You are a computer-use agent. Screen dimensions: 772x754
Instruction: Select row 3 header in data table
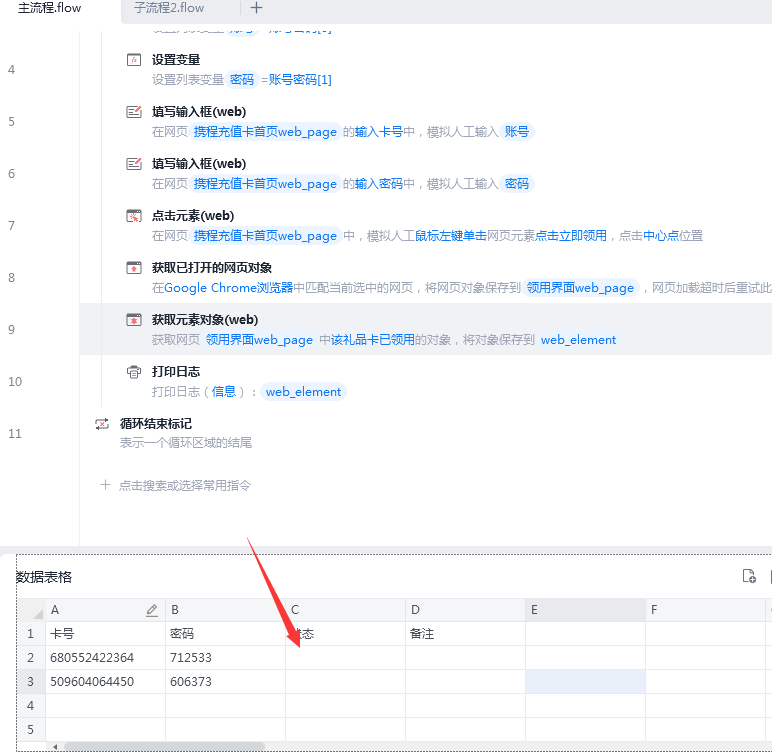(x=32, y=682)
